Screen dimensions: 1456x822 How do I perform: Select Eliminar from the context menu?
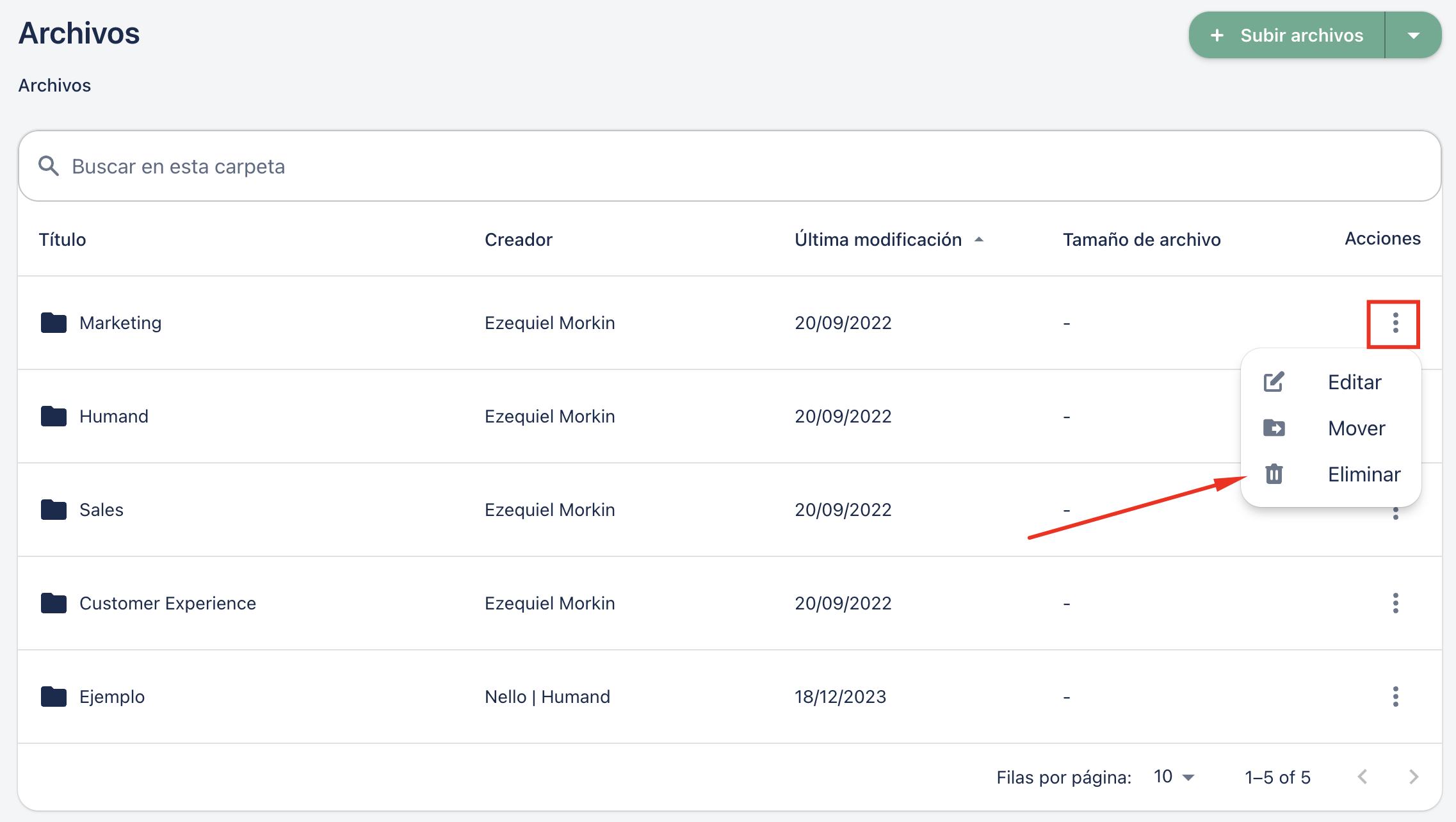(x=1364, y=474)
